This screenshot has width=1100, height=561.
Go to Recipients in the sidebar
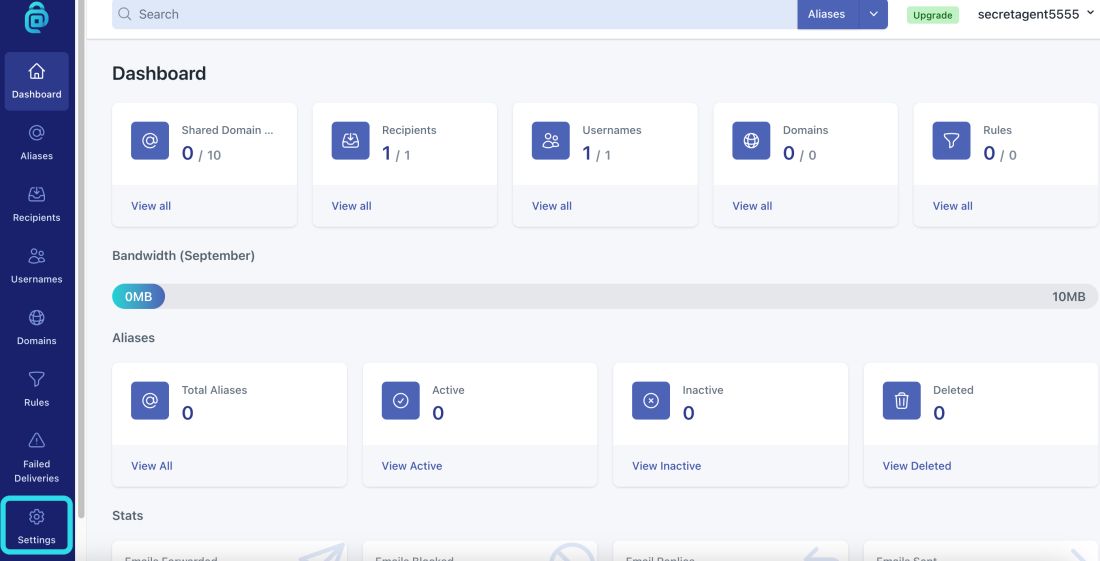click(36, 205)
